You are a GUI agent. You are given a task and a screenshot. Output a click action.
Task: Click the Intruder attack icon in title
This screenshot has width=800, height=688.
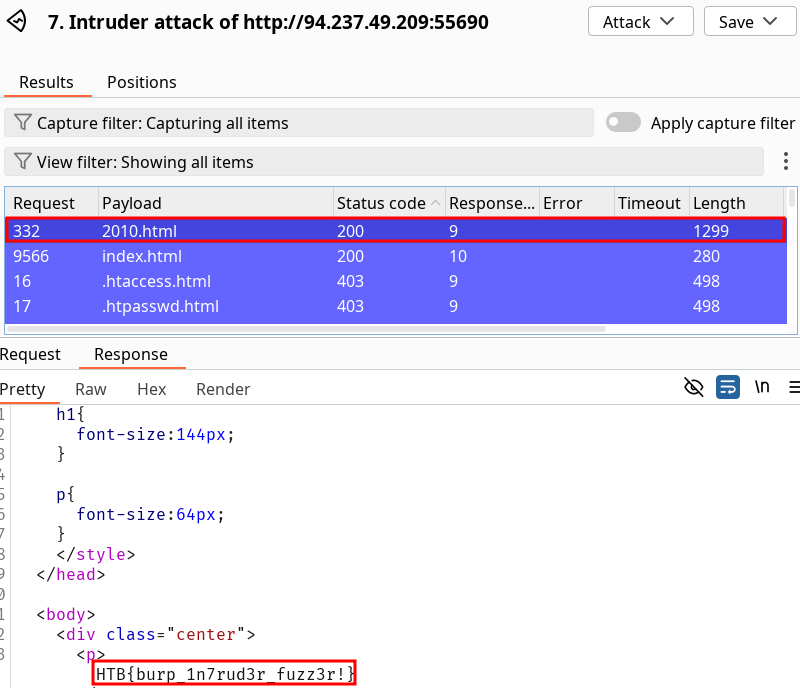point(19,22)
